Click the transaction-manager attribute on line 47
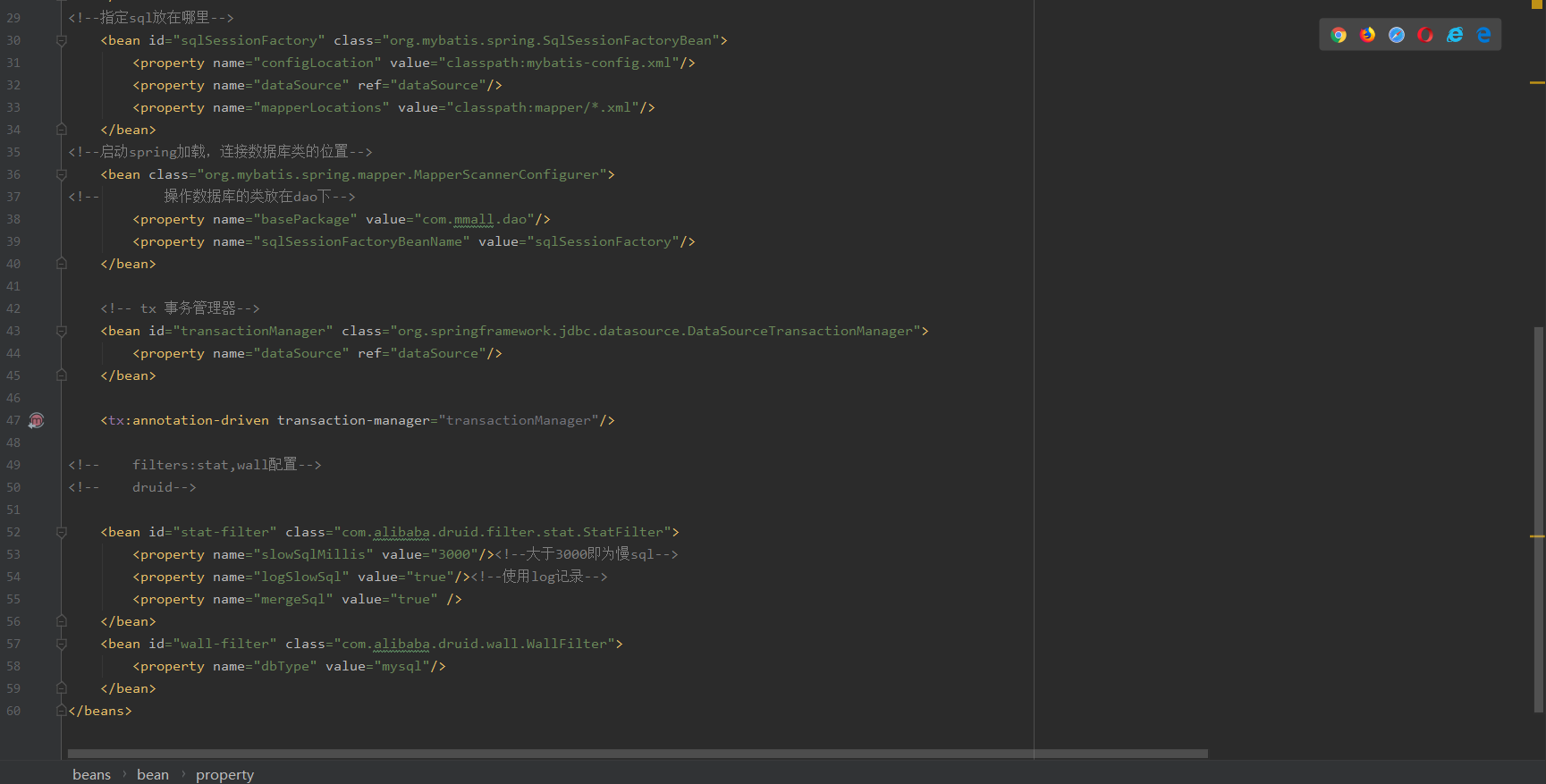The height and width of the screenshot is (784, 1546). tap(353, 420)
